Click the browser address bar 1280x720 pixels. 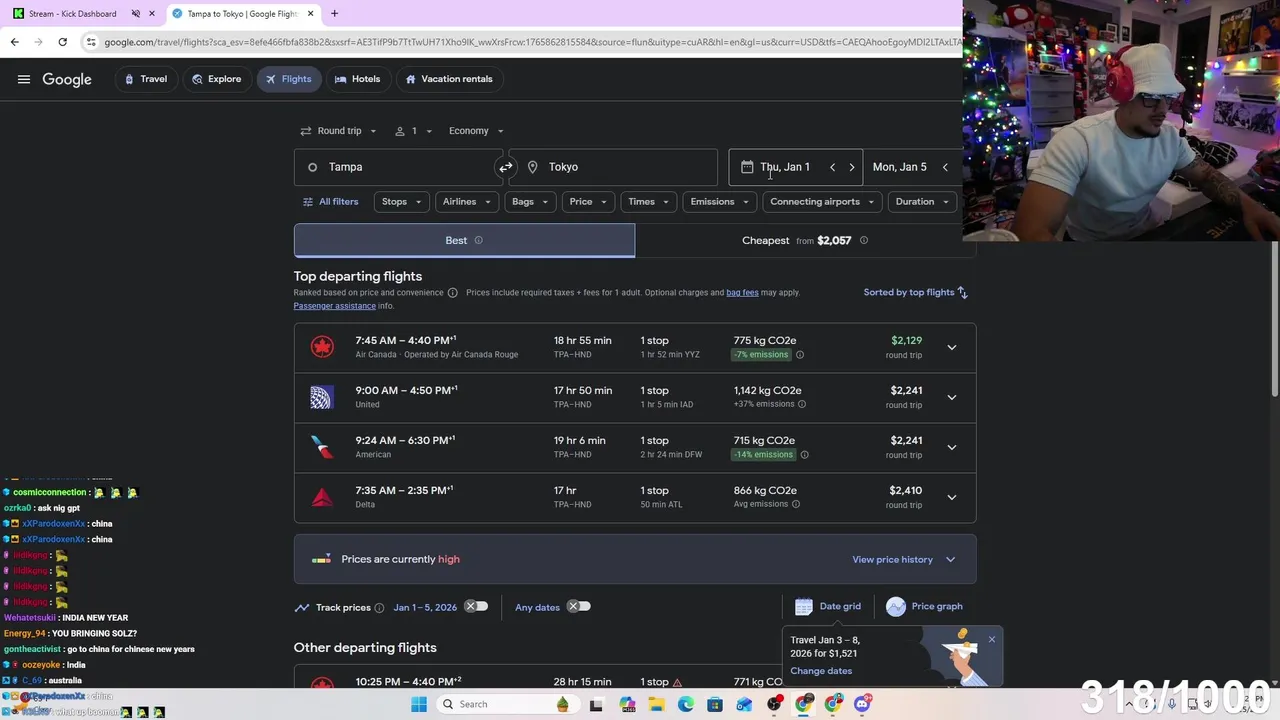point(530,42)
